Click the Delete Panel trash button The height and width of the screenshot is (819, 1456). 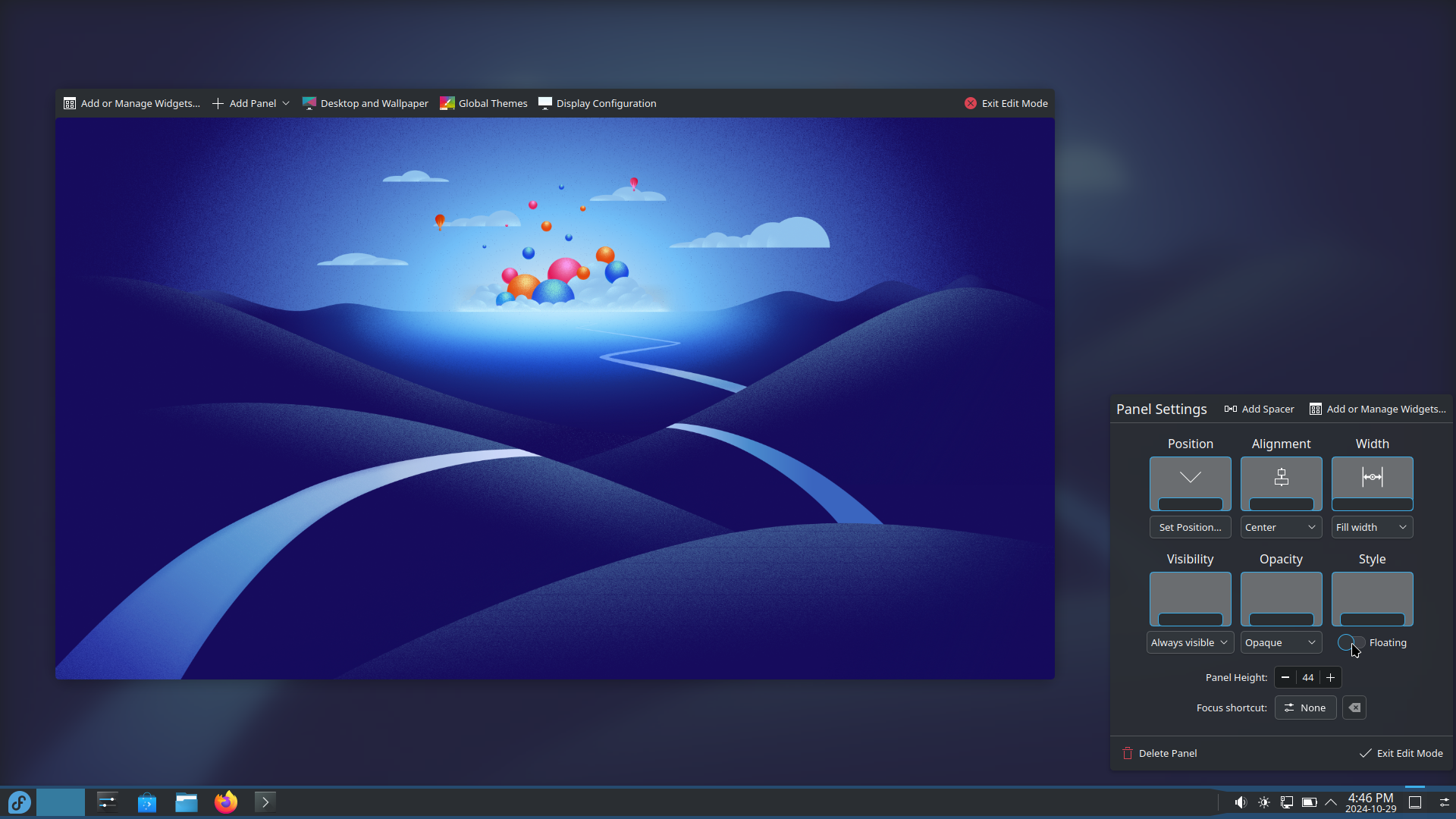pyautogui.click(x=1159, y=753)
